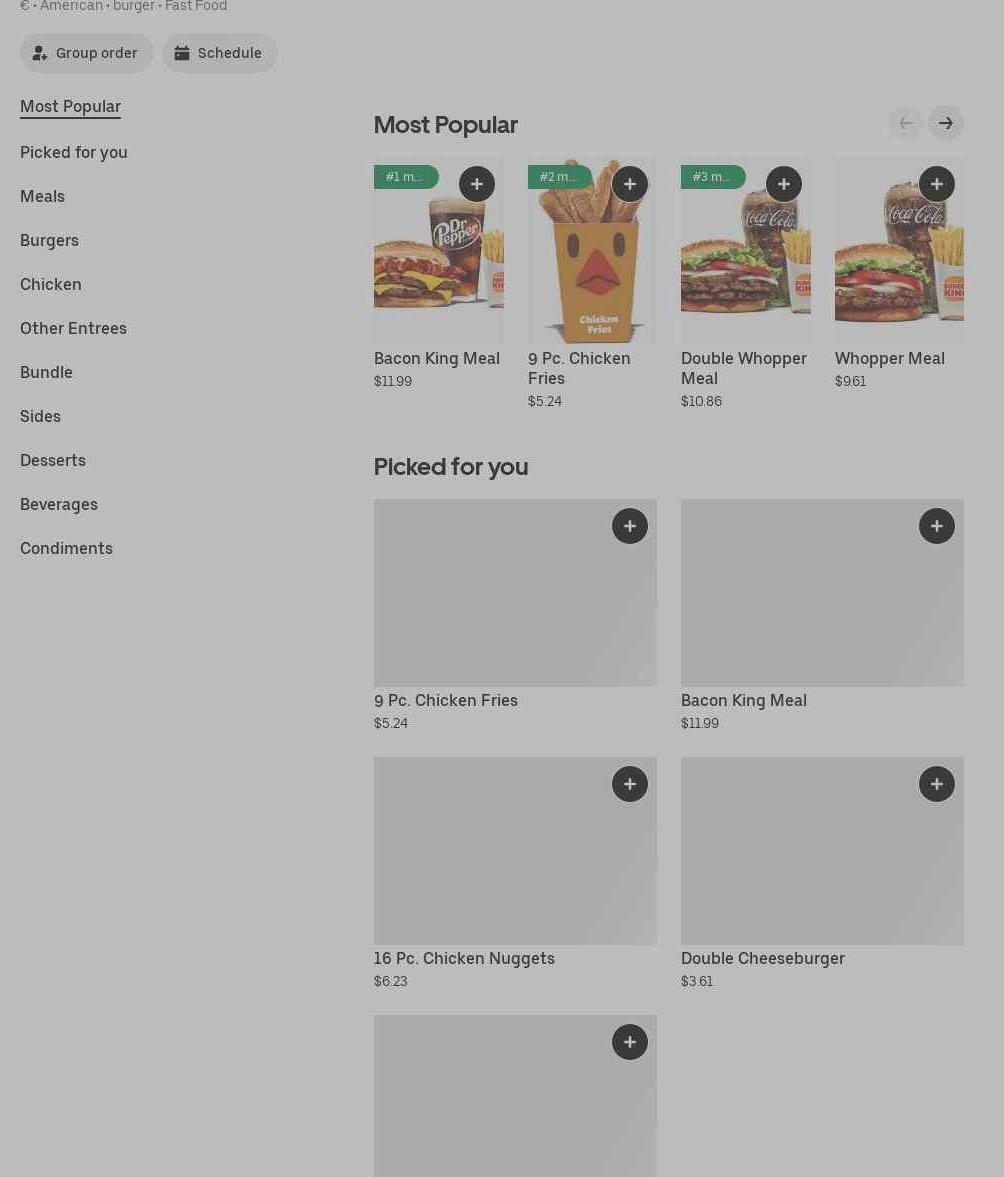1004x1177 pixels.
Task: Add Whopper Meal to cart
Action: pos(937,184)
